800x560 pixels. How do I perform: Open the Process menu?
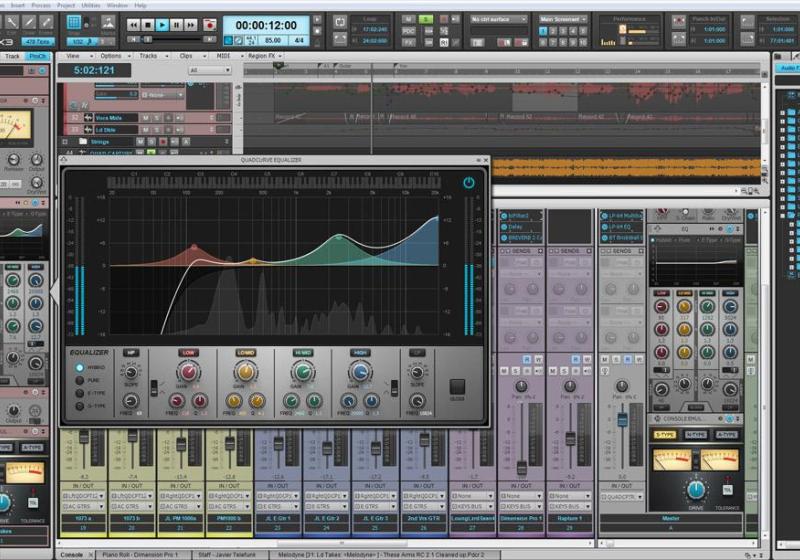click(x=41, y=5)
